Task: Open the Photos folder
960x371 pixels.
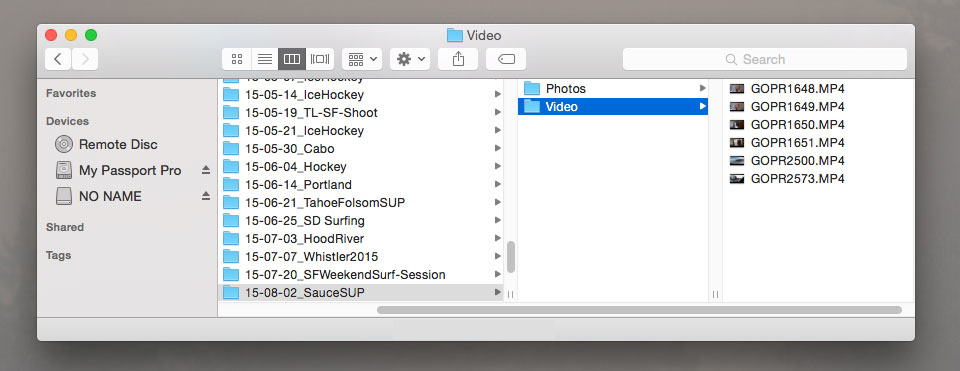Action: coord(613,89)
